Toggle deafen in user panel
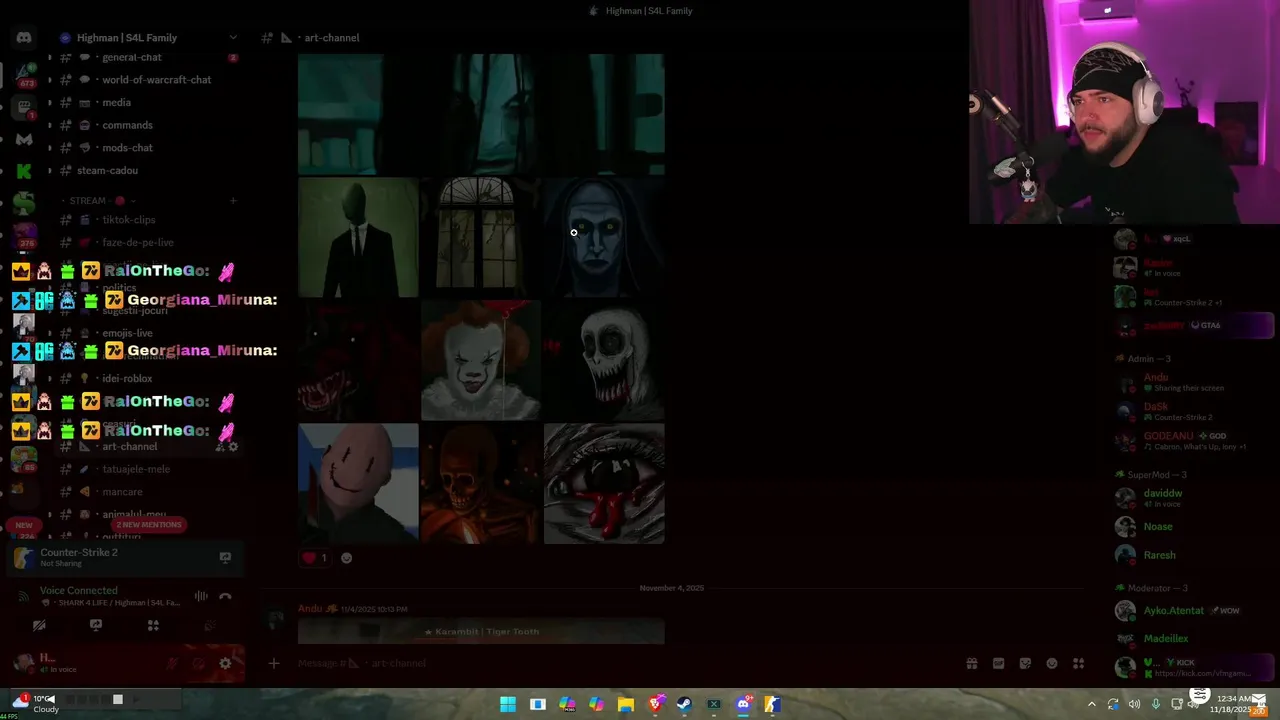 (199, 663)
